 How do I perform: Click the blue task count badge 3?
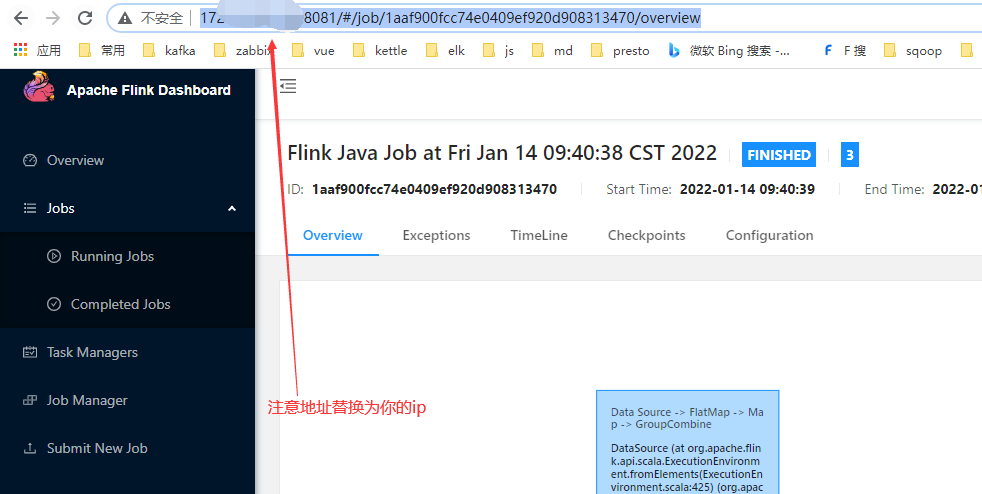click(850, 155)
